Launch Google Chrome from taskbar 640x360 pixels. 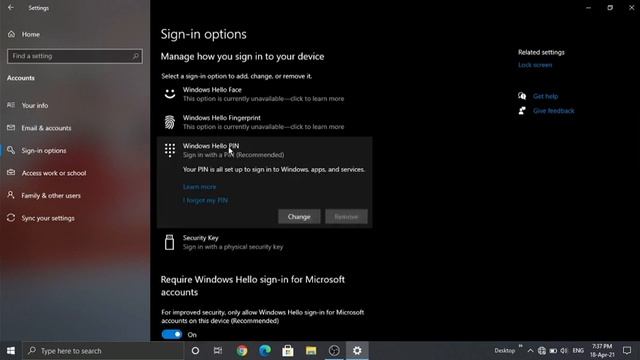click(242, 351)
